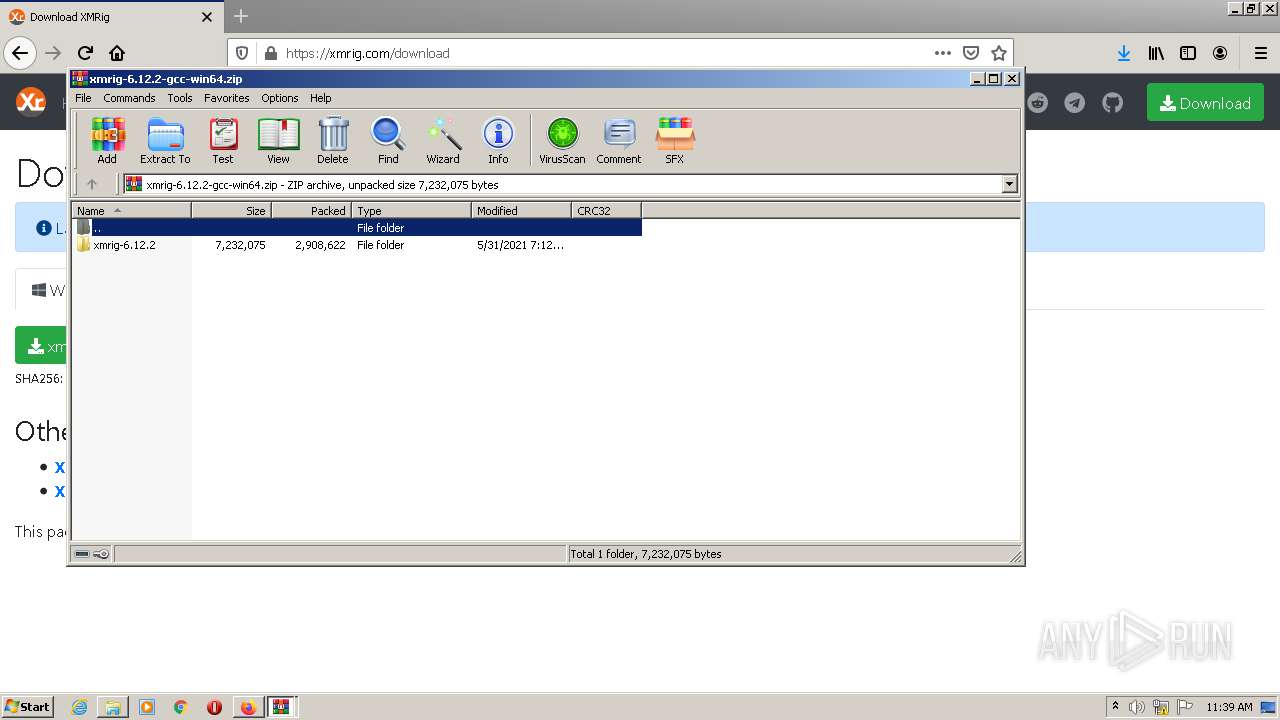Click the taskbar clock 11:39 AM

click(x=1229, y=707)
